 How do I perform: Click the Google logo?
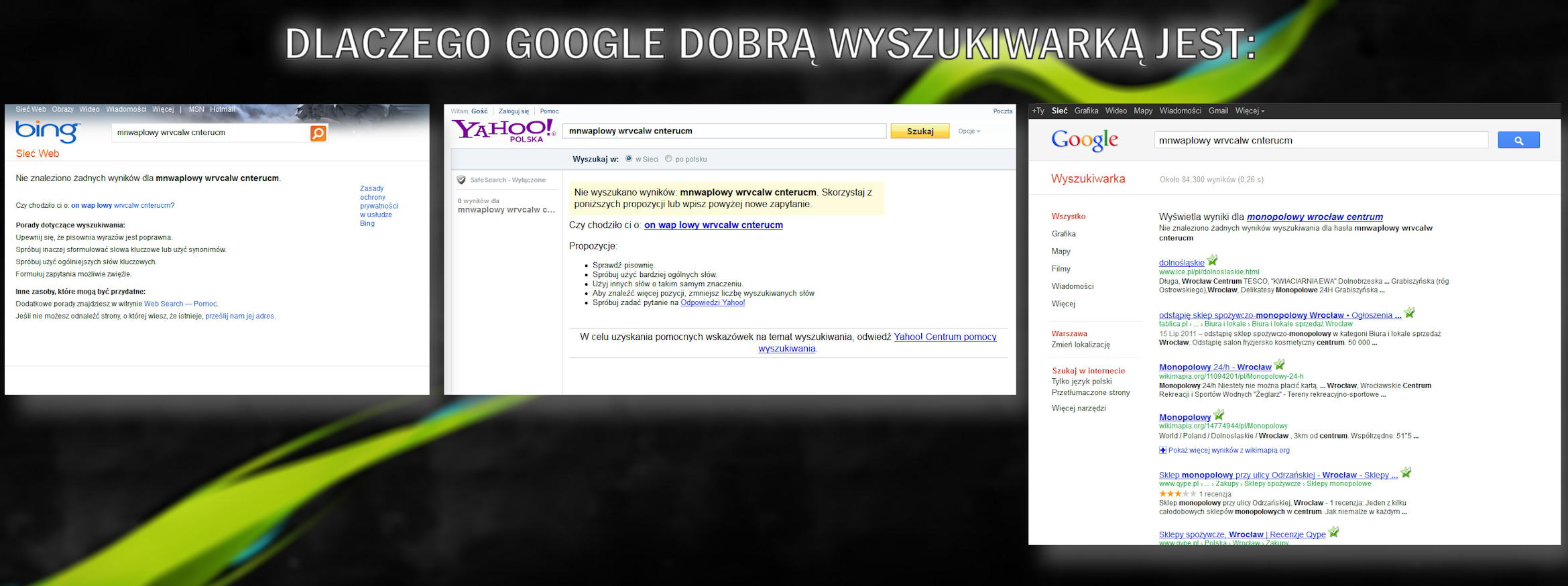pos(1085,140)
